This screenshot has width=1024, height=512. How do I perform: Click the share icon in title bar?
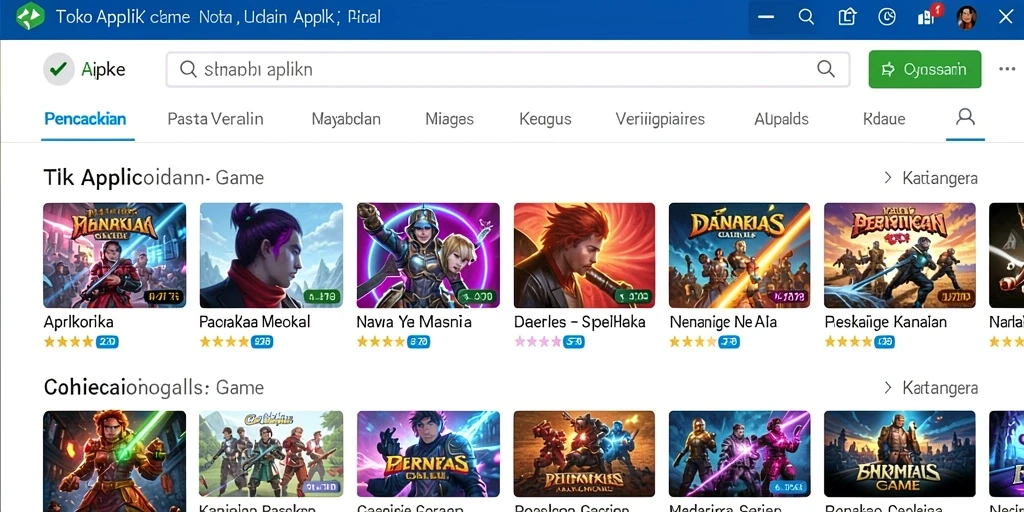[847, 18]
